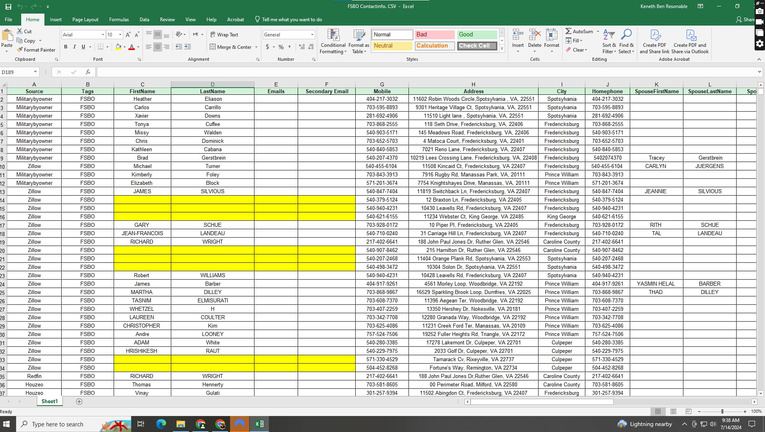Viewport: 765px width, 432px height.
Task: Open Conditional Formatting menu
Action: point(333,41)
